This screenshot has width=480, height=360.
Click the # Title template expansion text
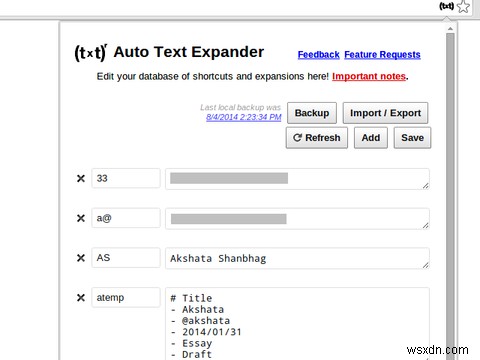(x=297, y=324)
